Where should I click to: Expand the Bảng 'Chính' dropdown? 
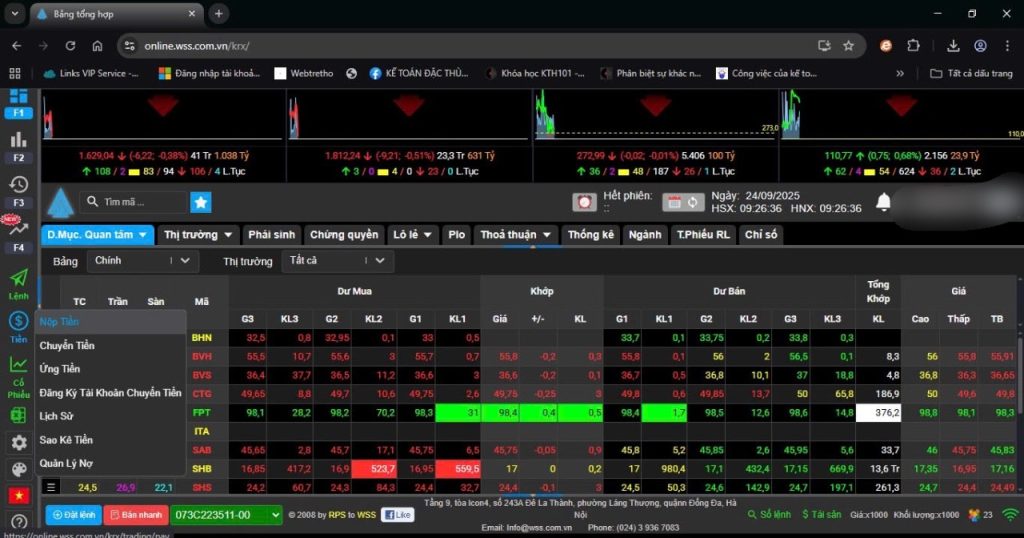[x=142, y=261]
